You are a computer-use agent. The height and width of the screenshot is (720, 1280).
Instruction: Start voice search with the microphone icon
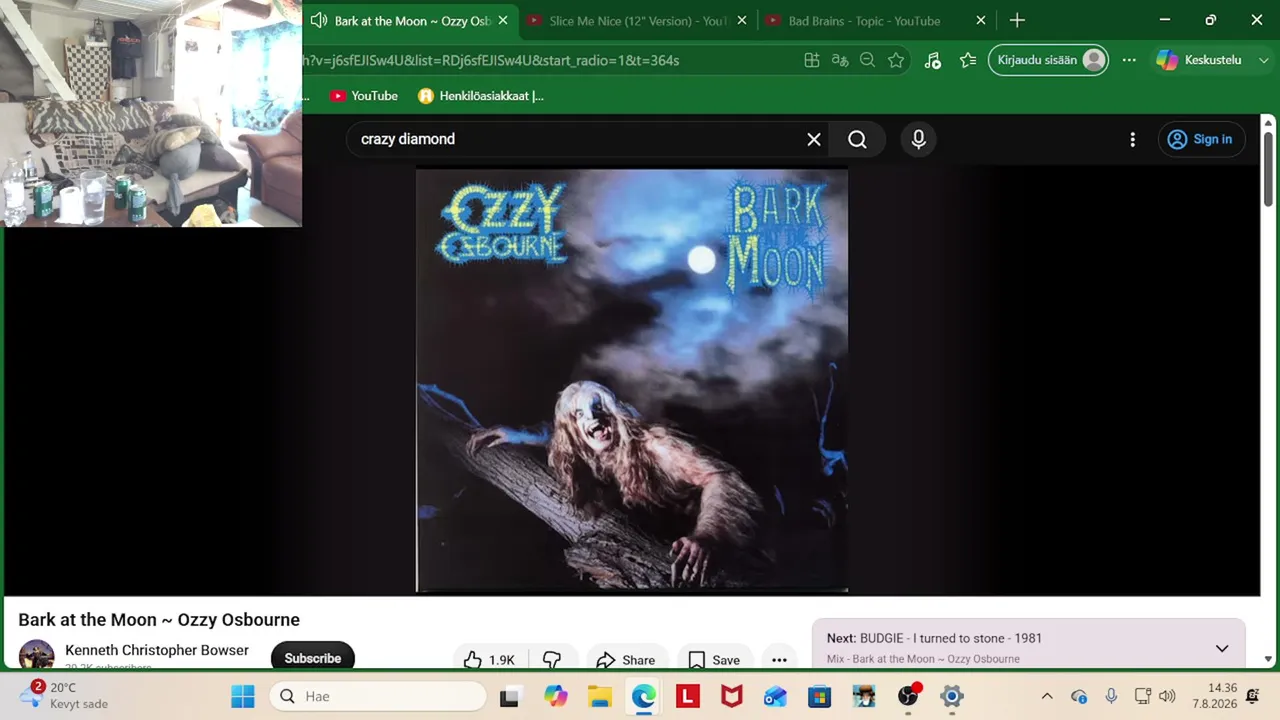(918, 139)
